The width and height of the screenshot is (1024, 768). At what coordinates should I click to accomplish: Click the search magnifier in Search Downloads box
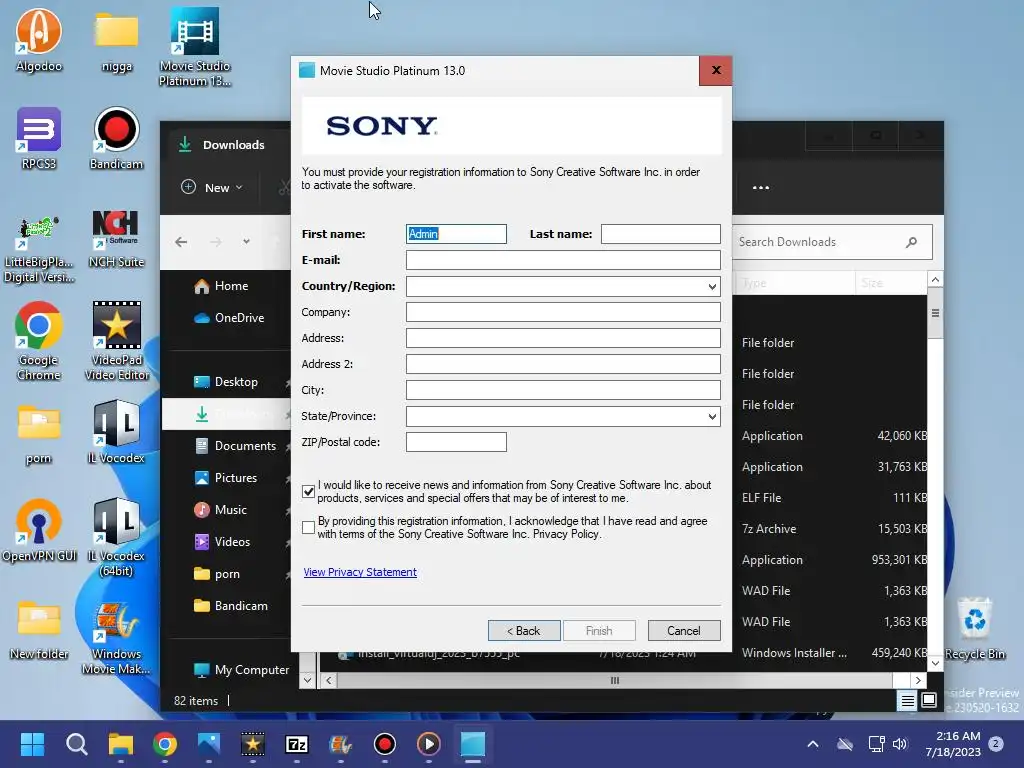pos(911,242)
